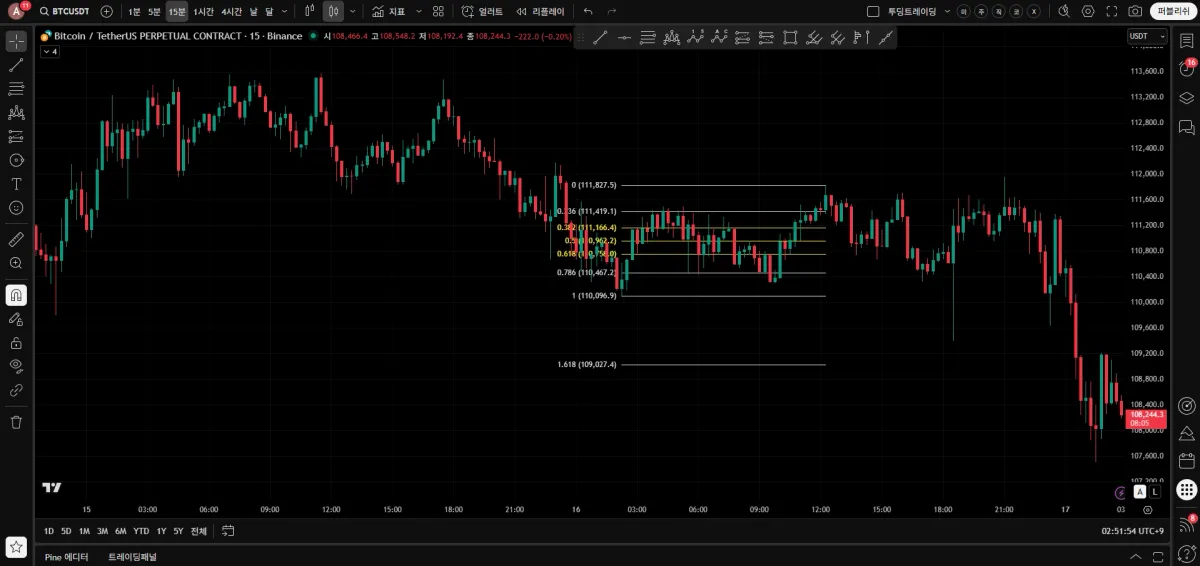
Task: Open the geometric shapes brush tool
Action: coord(16,160)
